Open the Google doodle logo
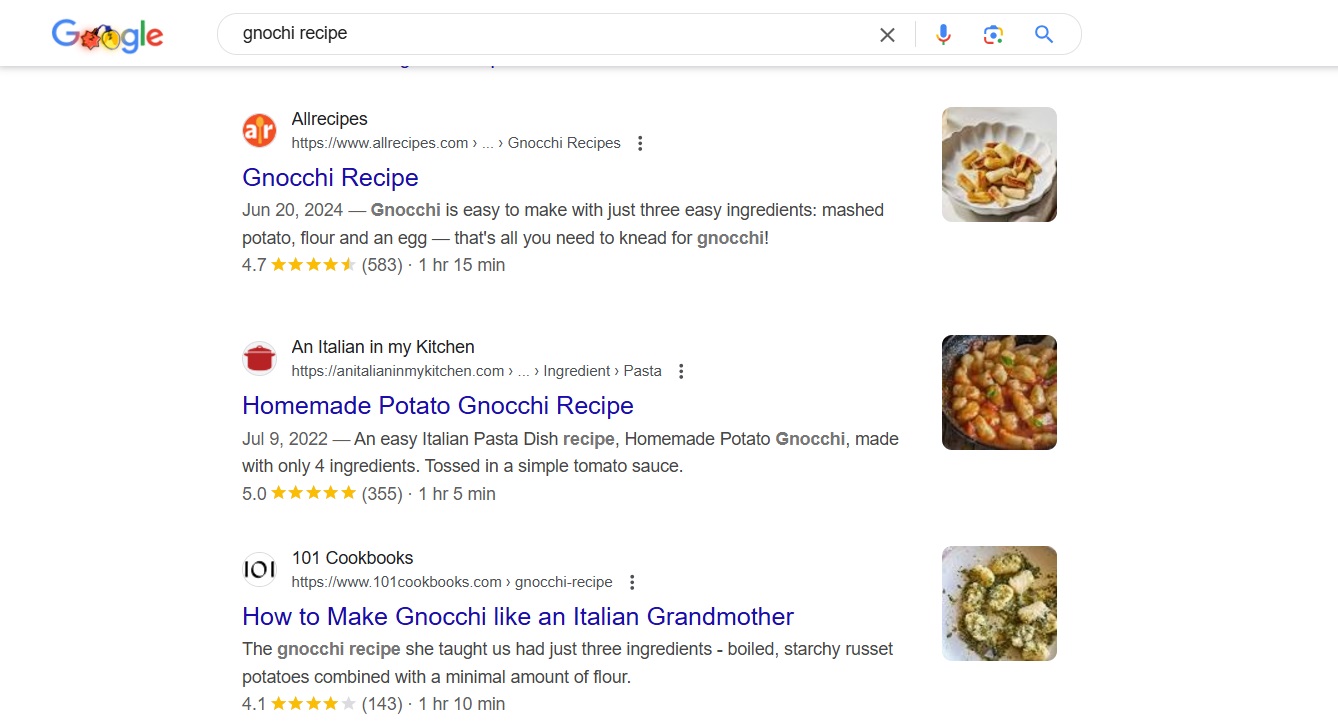 [x=107, y=34]
